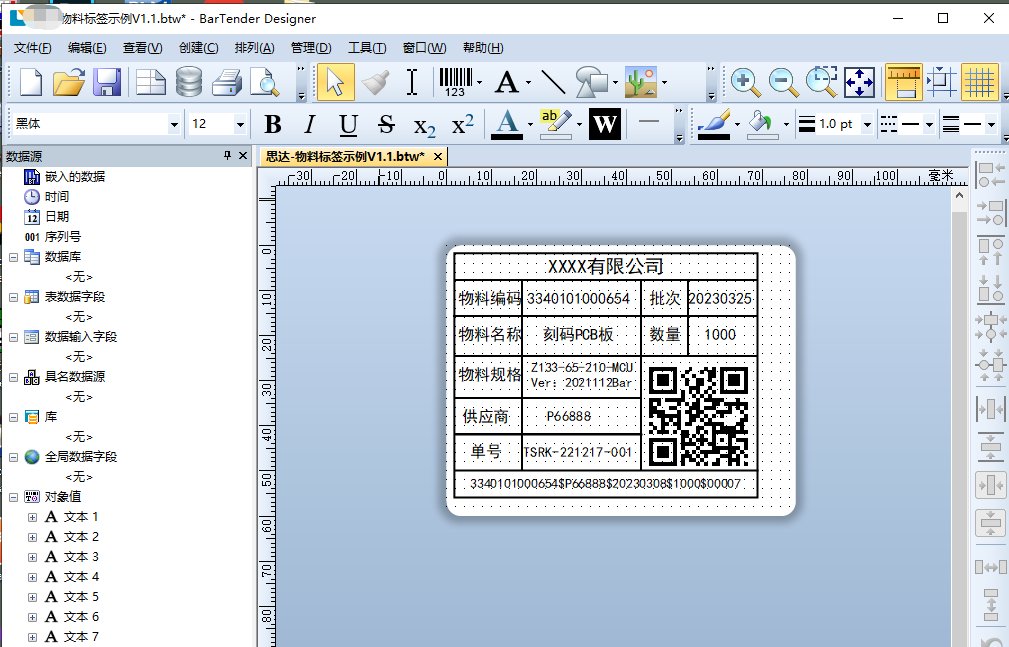Activate the pointer selection tool
This screenshot has width=1009, height=647.
pos(335,82)
